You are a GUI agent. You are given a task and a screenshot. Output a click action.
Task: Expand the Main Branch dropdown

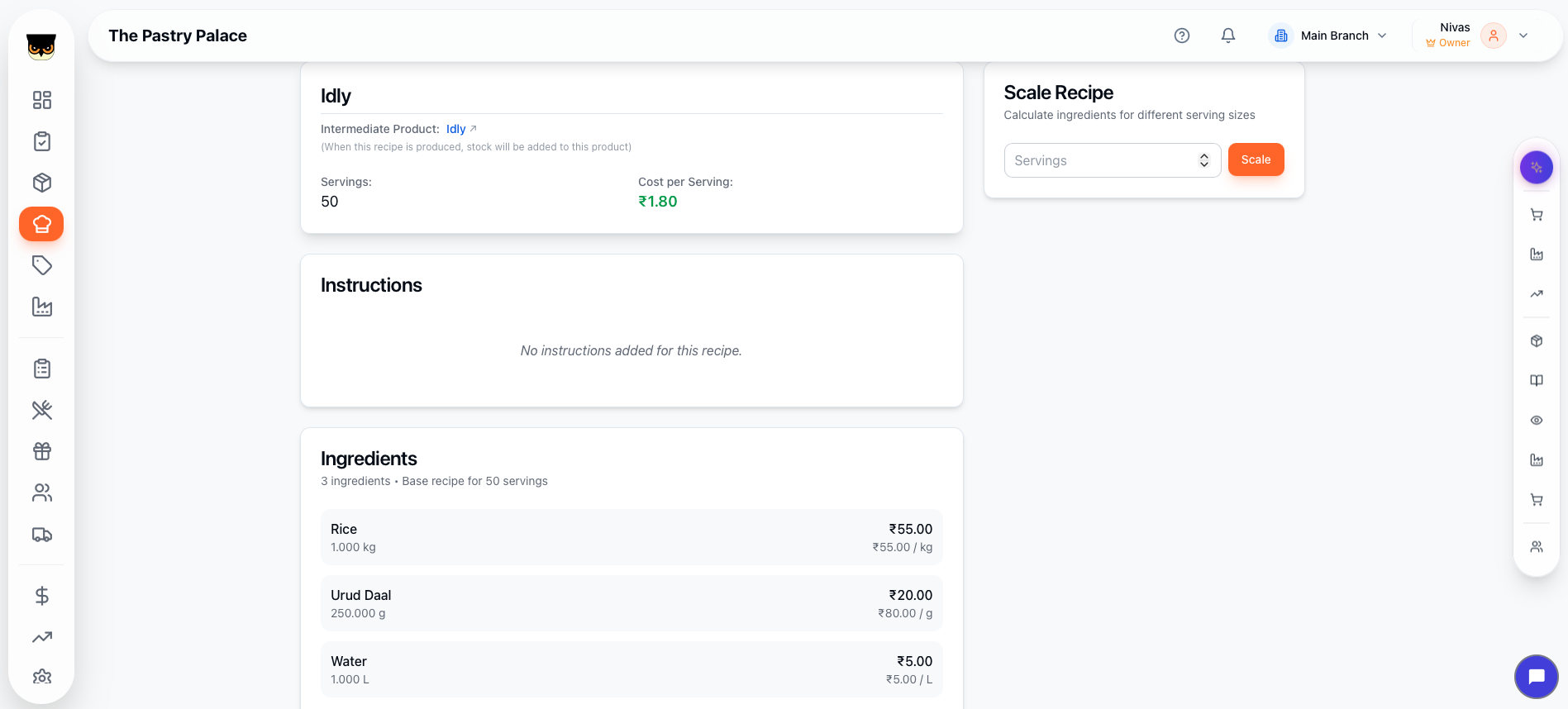tap(1332, 36)
